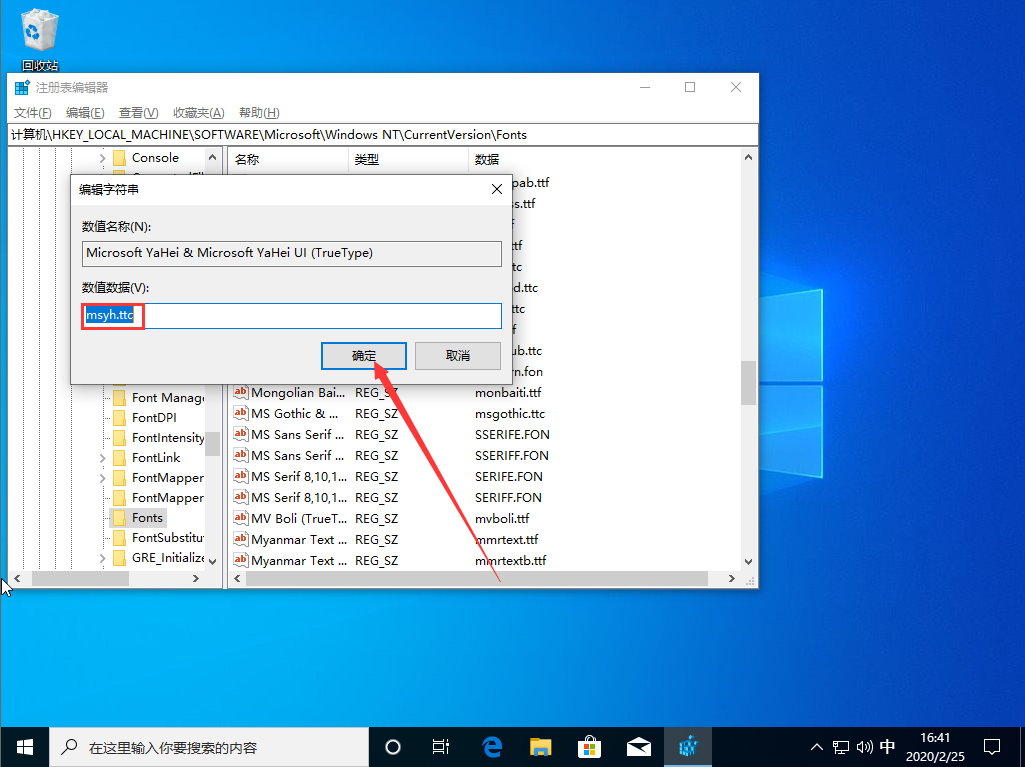Screen dimensions: 1025x767
Task: Click the Windows Start button
Action: click(24, 746)
